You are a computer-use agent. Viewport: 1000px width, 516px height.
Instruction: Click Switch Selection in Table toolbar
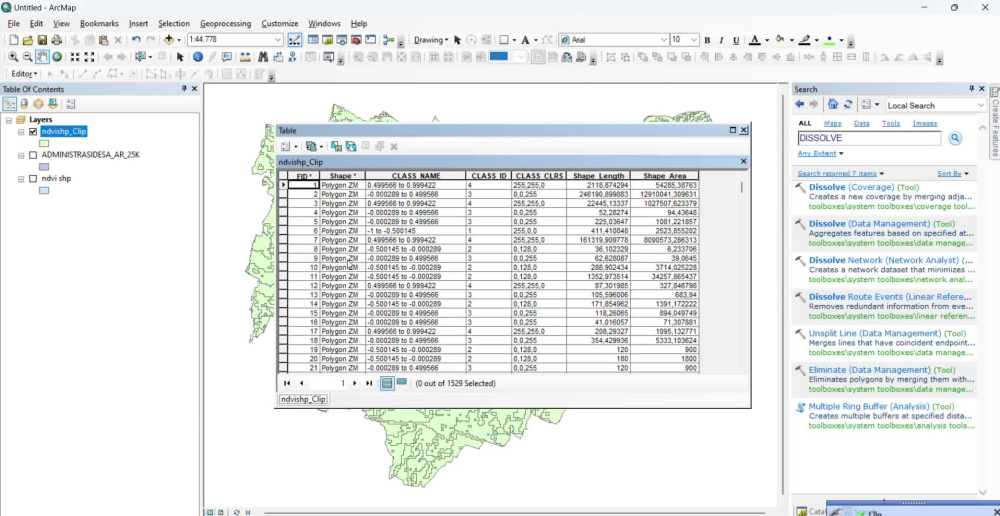(351, 147)
